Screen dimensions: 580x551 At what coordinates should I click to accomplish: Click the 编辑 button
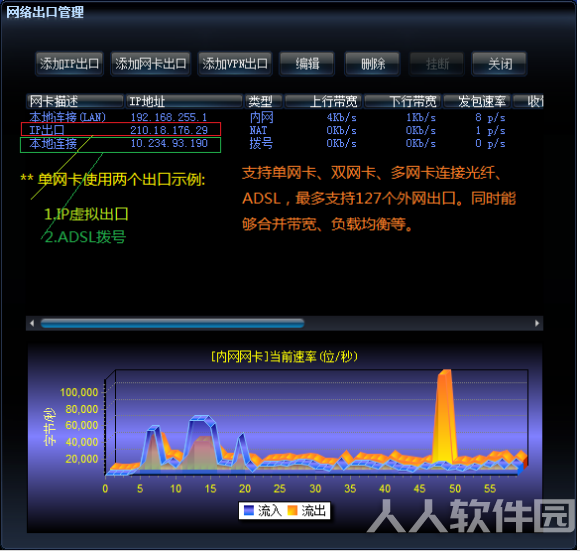click(x=307, y=64)
